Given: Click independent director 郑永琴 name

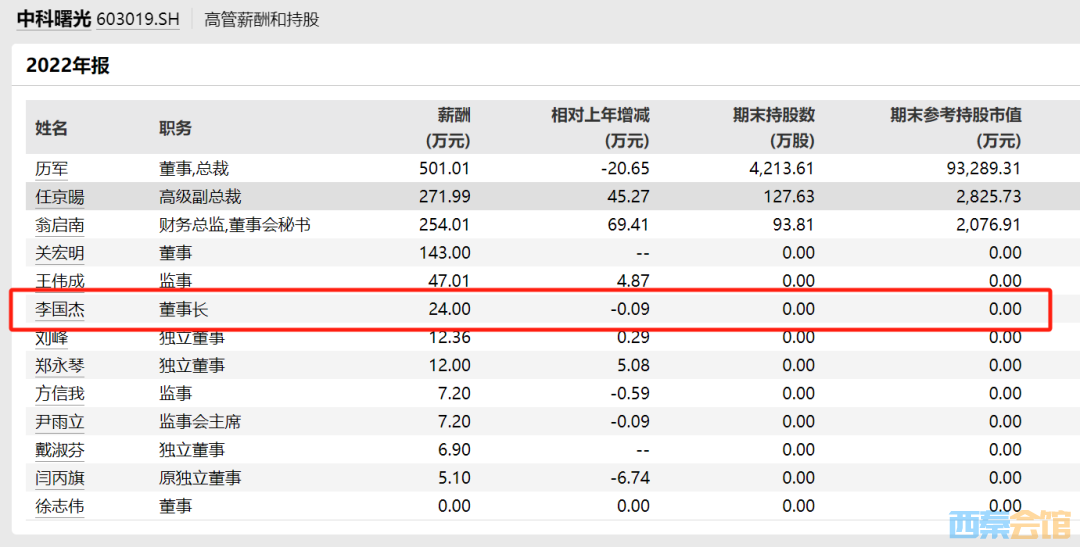Looking at the screenshot, I should (60, 366).
